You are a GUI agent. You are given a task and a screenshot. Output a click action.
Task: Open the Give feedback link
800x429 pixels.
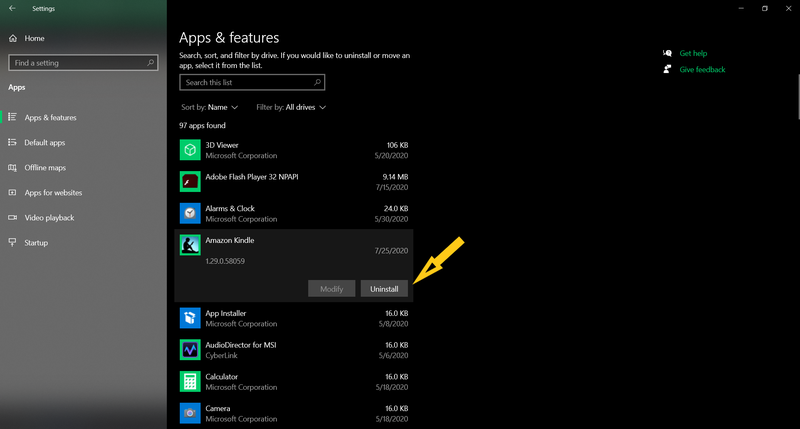pyautogui.click(x=702, y=70)
